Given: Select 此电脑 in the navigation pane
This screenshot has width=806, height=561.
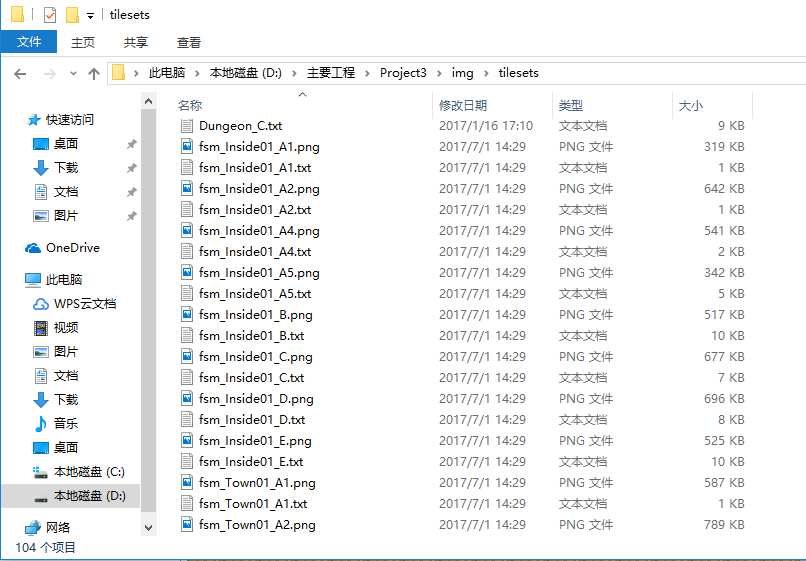Looking at the screenshot, I should [x=64, y=280].
